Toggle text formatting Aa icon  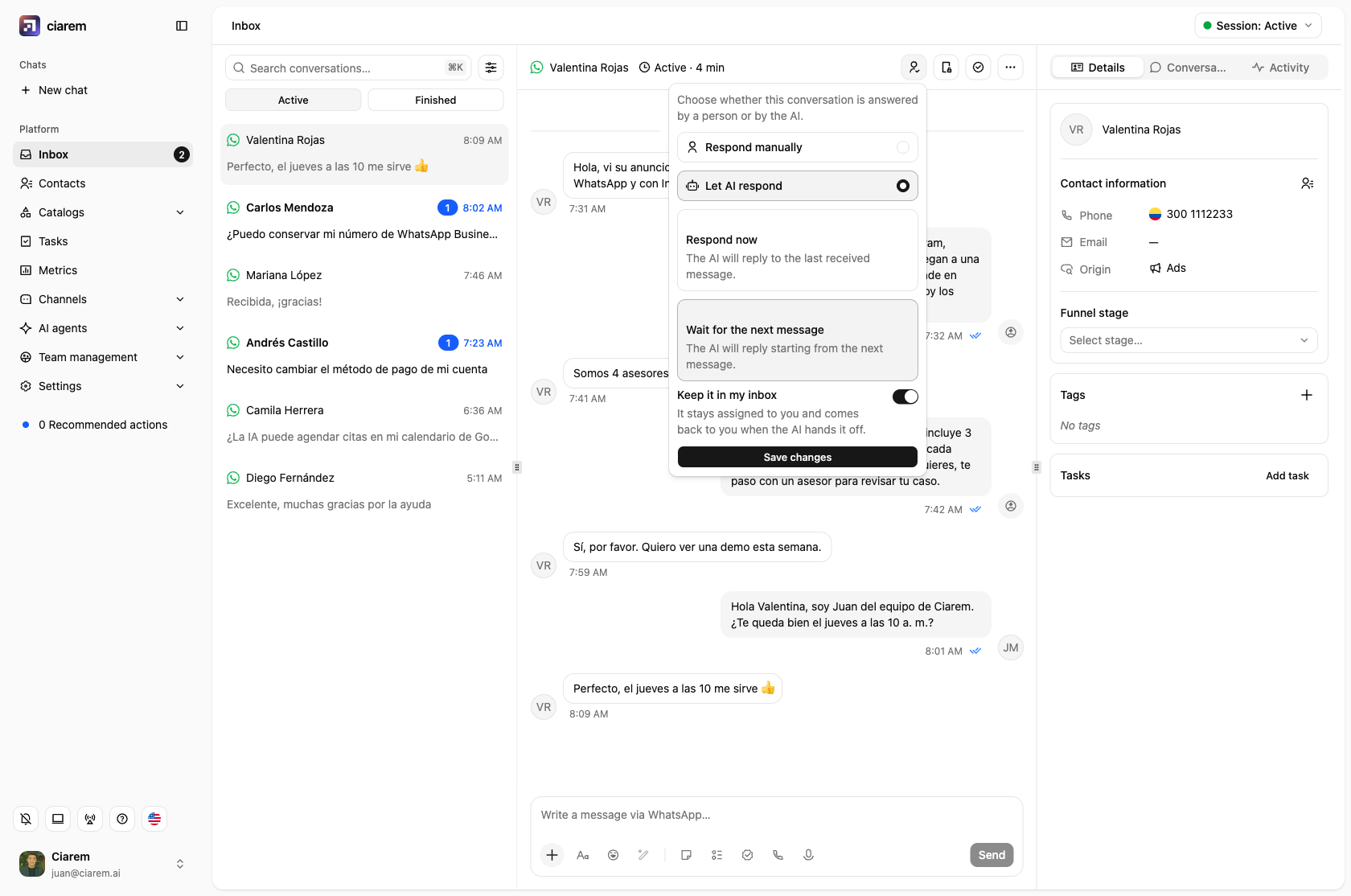pos(583,855)
